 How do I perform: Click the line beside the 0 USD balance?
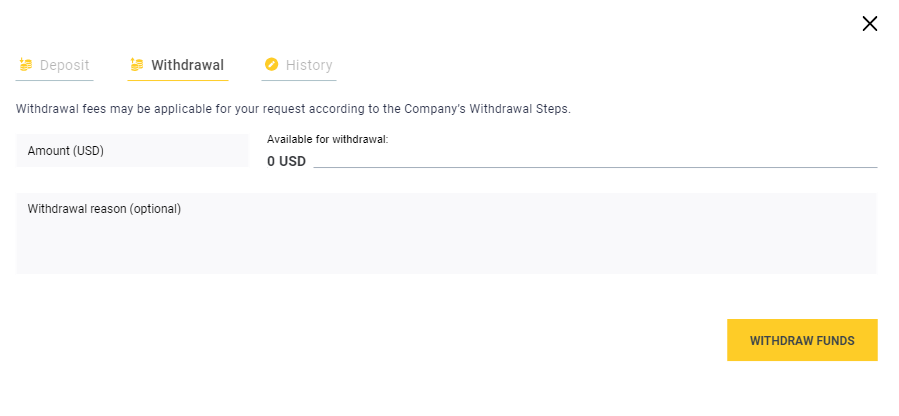pos(595,166)
